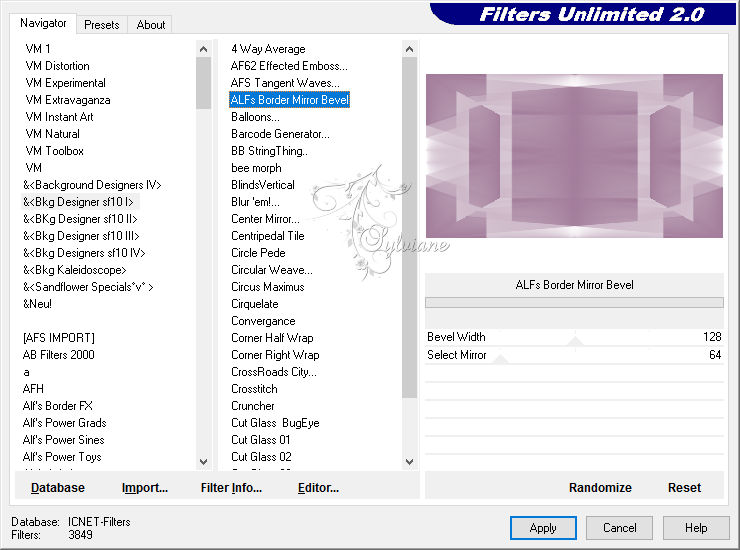Image resolution: width=740 pixels, height=550 pixels.
Task: Click the category list scrollbar thumb
Action: point(203,83)
